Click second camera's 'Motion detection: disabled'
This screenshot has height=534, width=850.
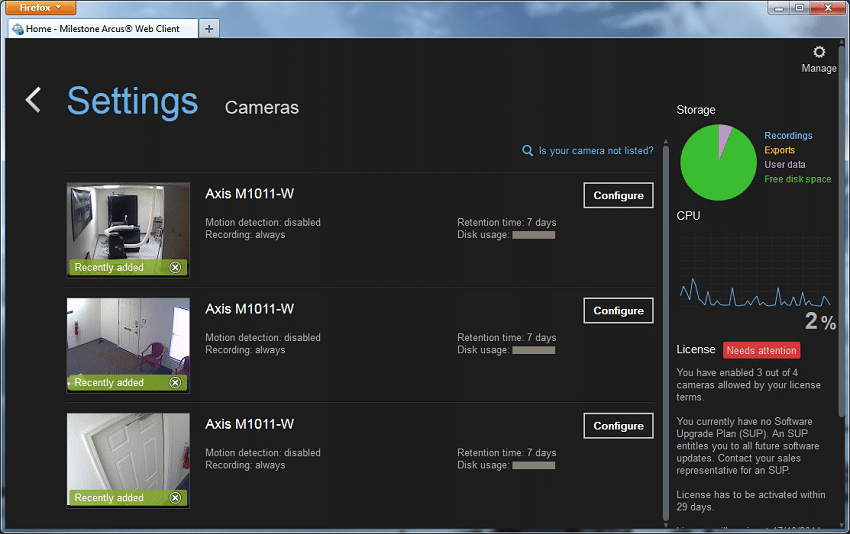[263, 337]
